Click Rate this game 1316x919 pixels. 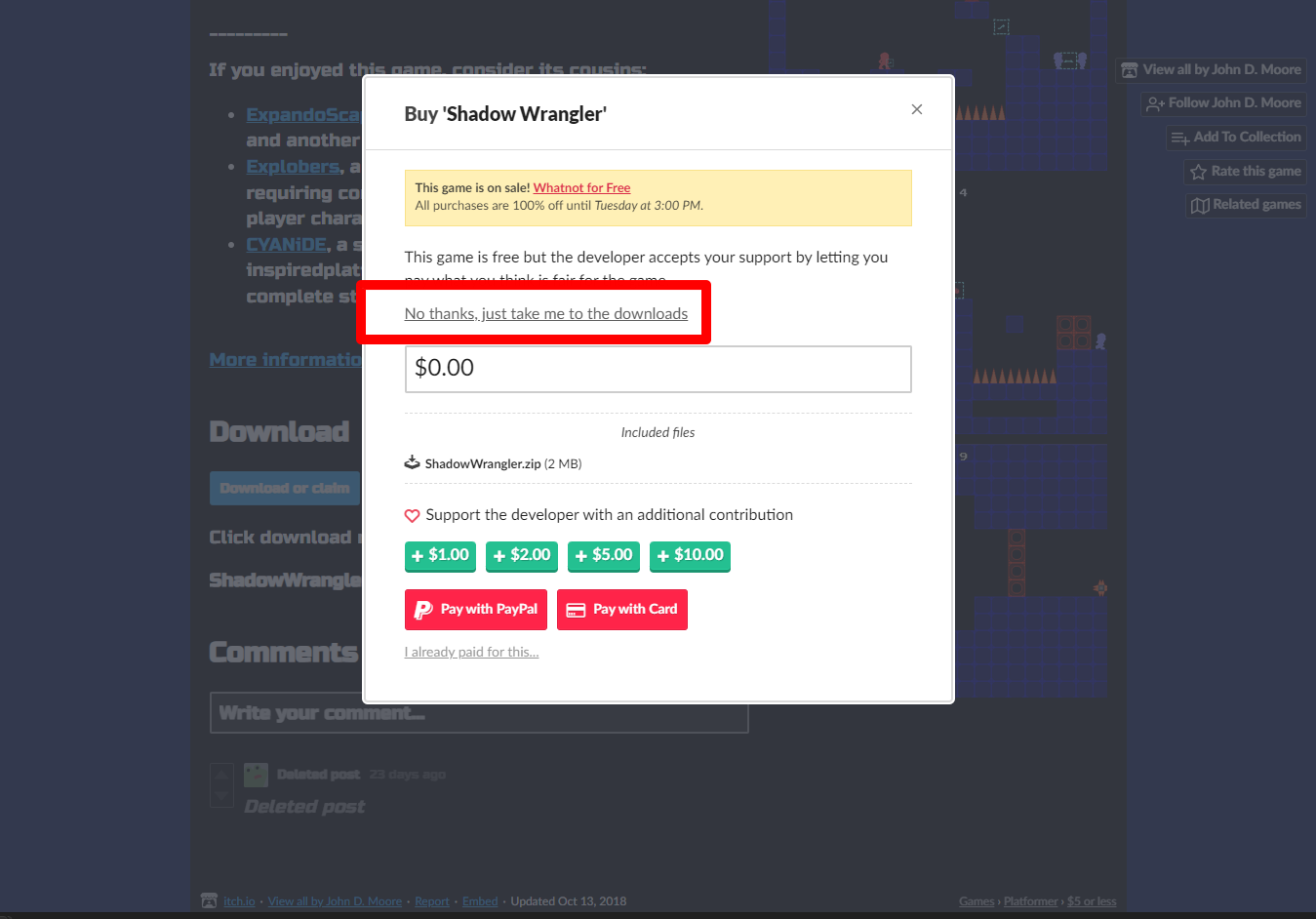click(x=1246, y=171)
